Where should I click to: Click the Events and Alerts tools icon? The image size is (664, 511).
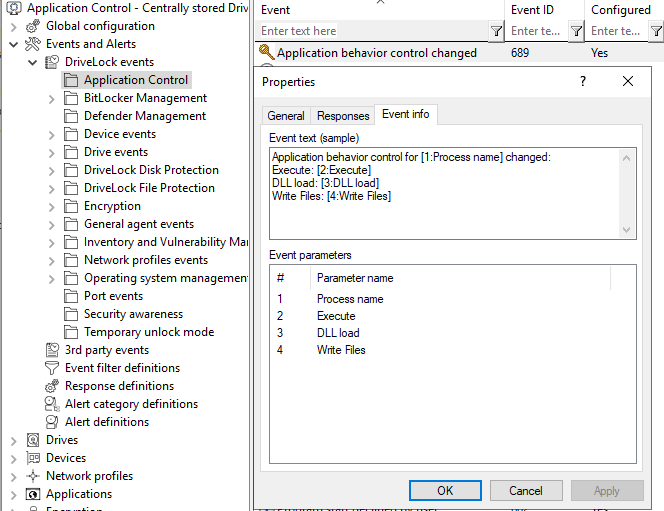[33, 44]
